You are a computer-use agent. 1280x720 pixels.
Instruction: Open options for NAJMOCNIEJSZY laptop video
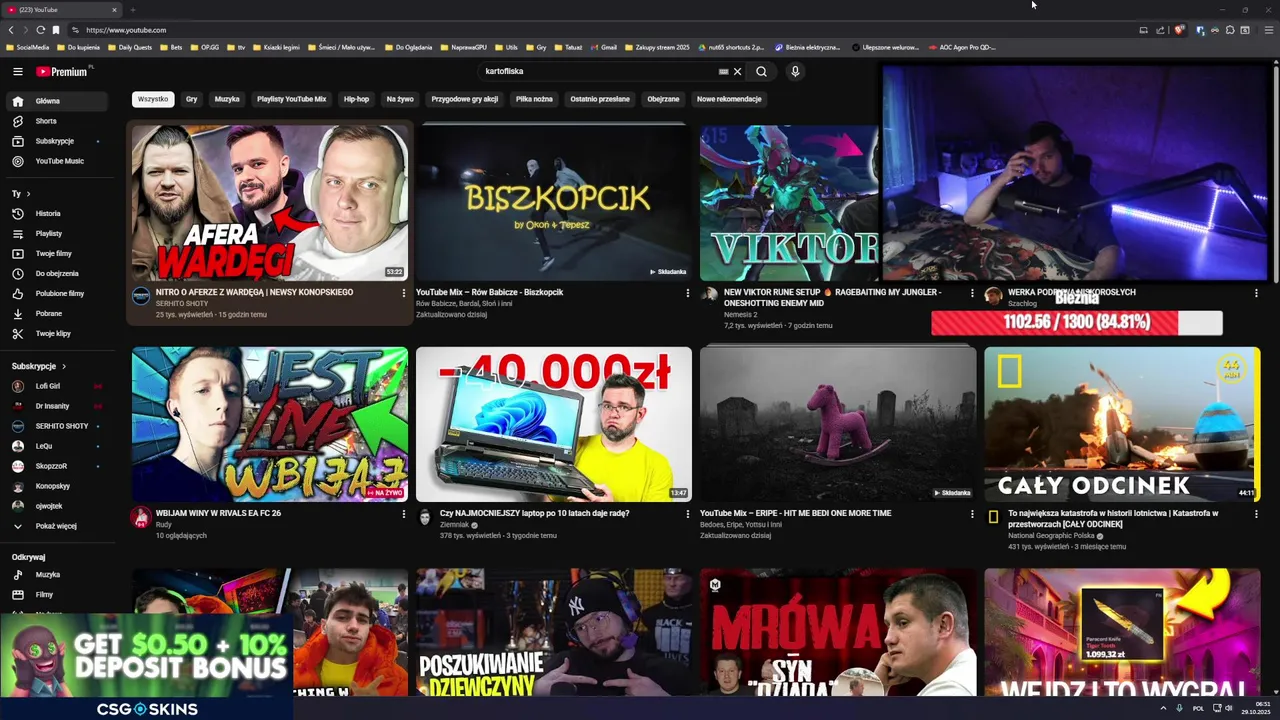pos(688,514)
